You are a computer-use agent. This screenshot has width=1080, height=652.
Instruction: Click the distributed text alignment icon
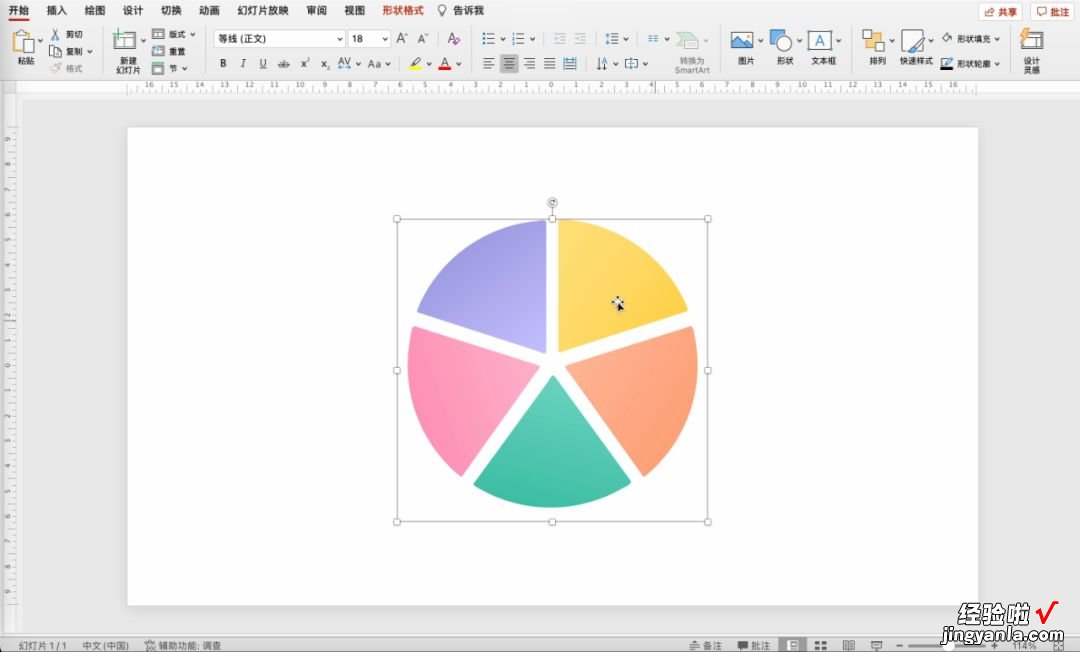[x=570, y=64]
